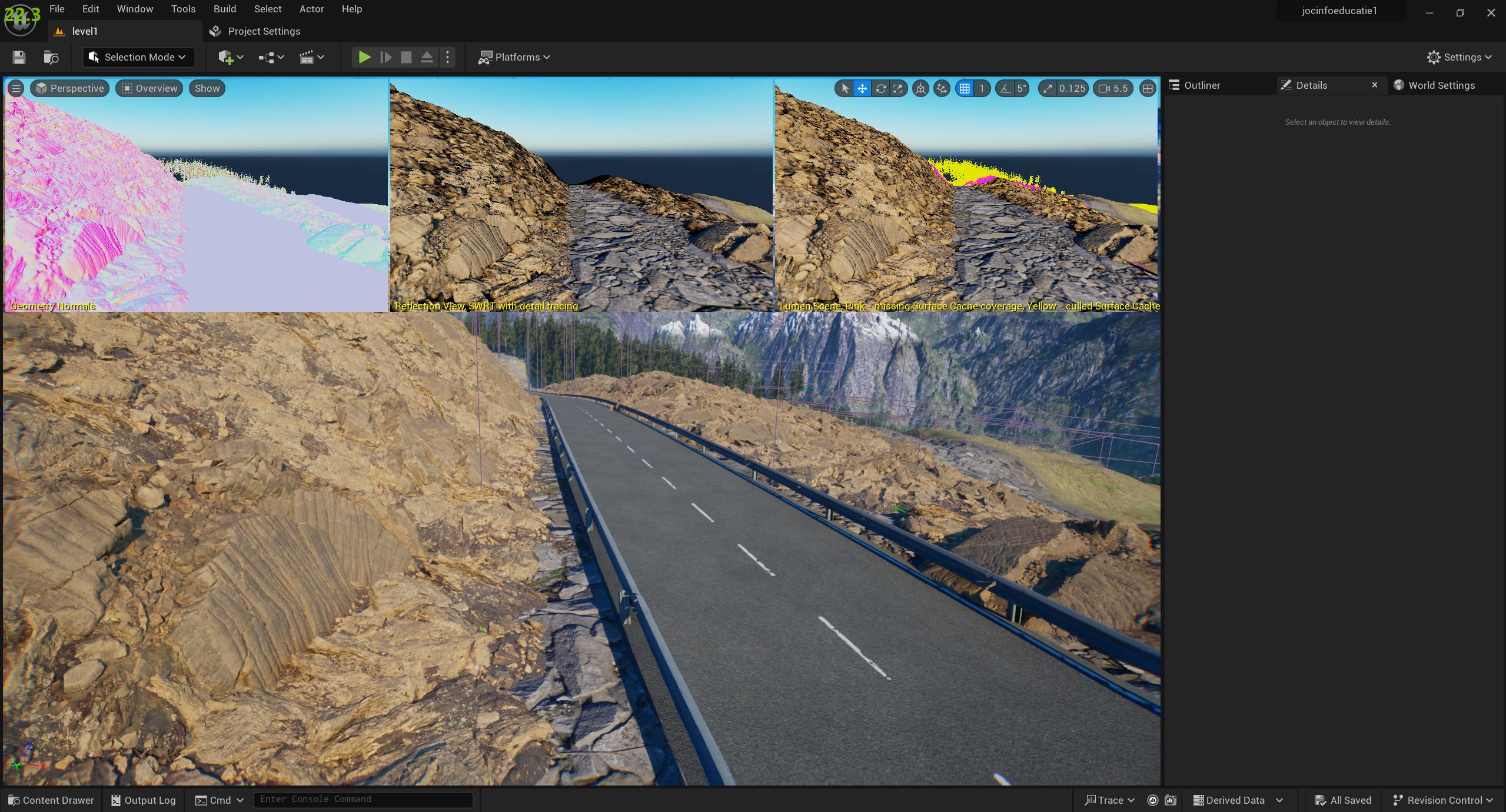Select the rotate transform tool
Screen dimensions: 1506x812
coord(880,88)
